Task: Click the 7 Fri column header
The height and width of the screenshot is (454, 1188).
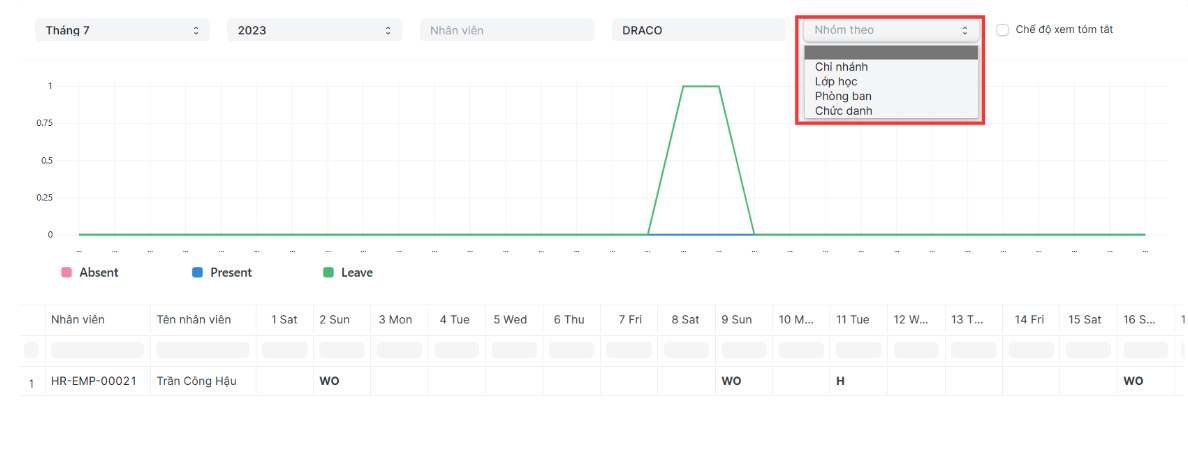Action: tap(629, 320)
